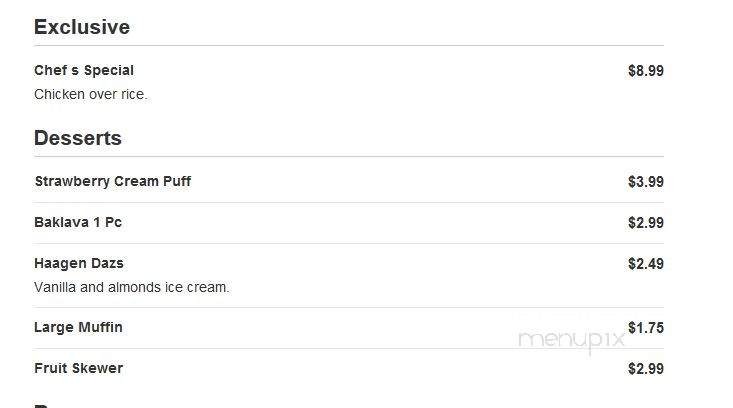The height and width of the screenshot is (408, 733).
Task: Click the $2.99 Baklava price
Action: [646, 222]
